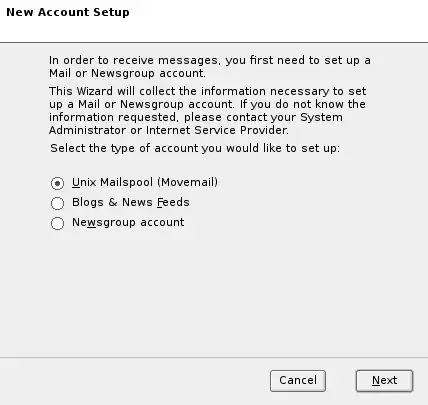This screenshot has width=428, height=405.
Task: Click the "Blogs & News Feeds" option label
Action: [x=131, y=202]
